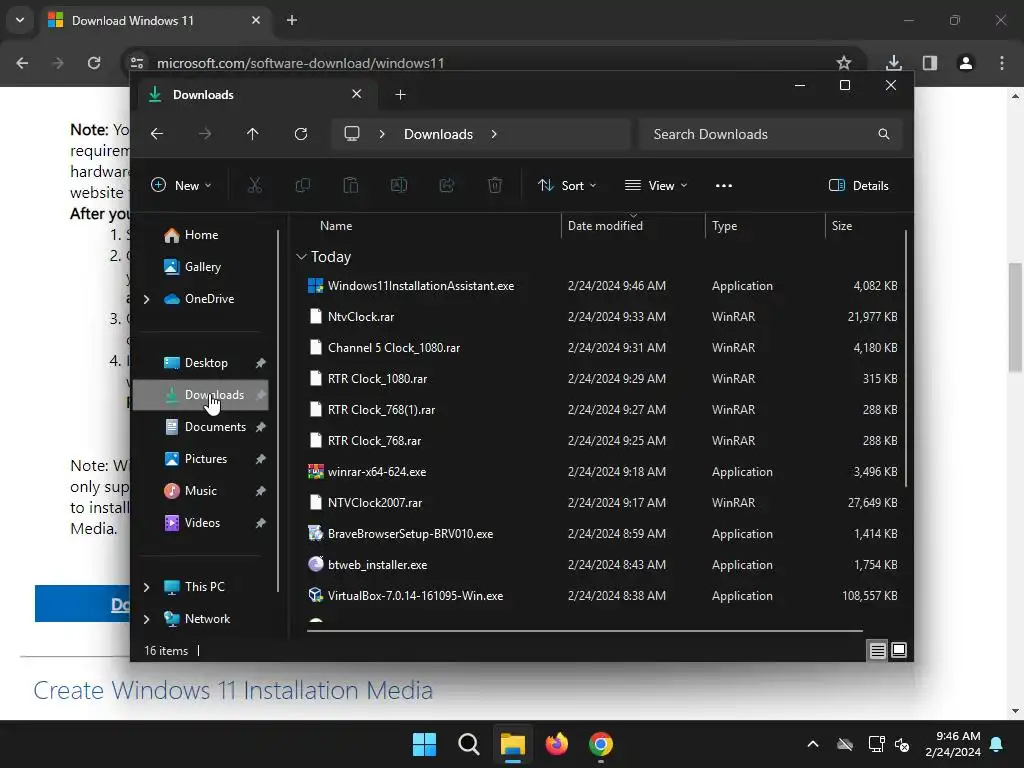The image size is (1024, 768).
Task: Click the Copy icon in Explorer toolbar
Action: [x=302, y=185]
